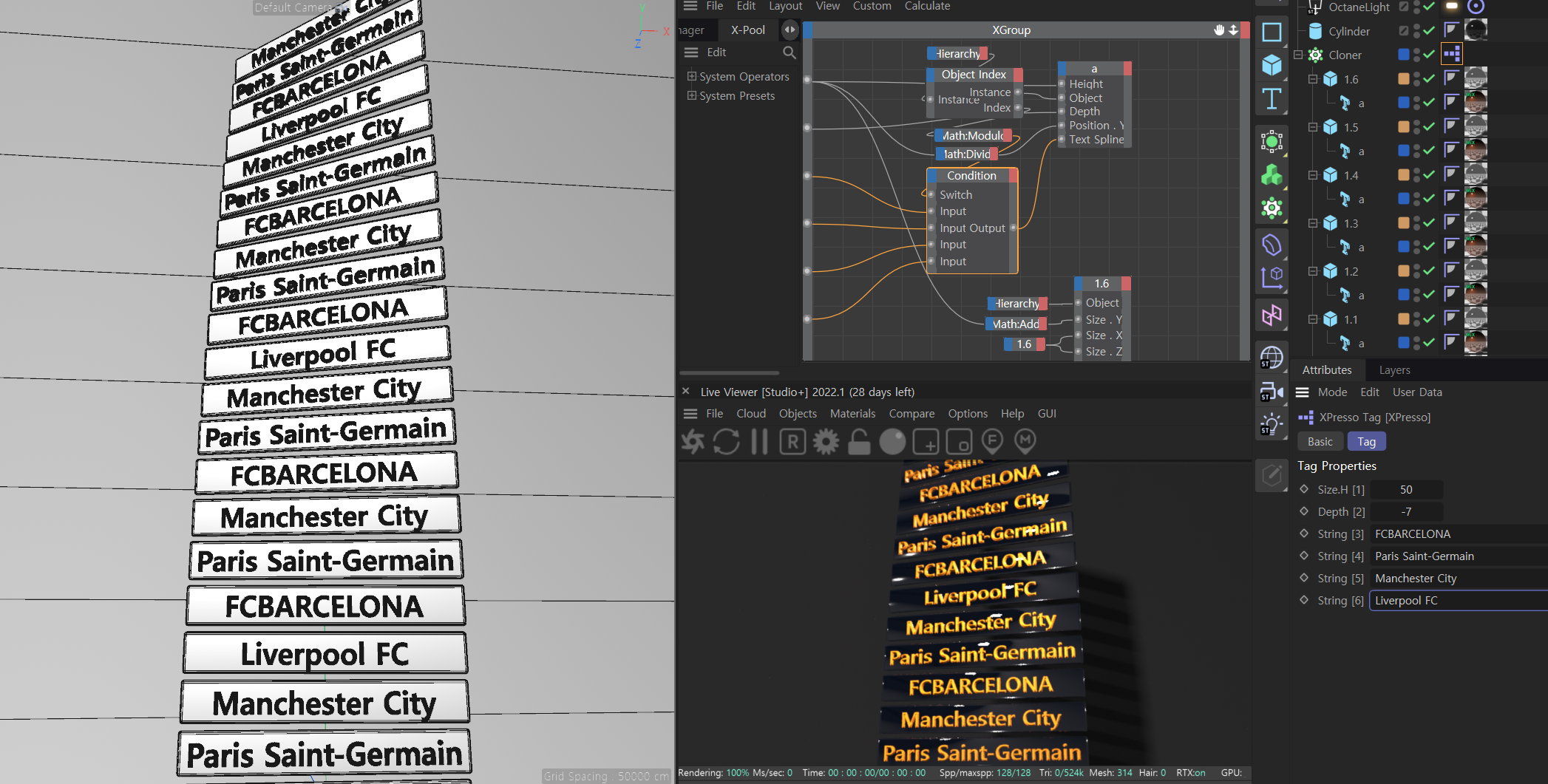Open the axis with cube field tool
1548x784 pixels.
point(1272,278)
